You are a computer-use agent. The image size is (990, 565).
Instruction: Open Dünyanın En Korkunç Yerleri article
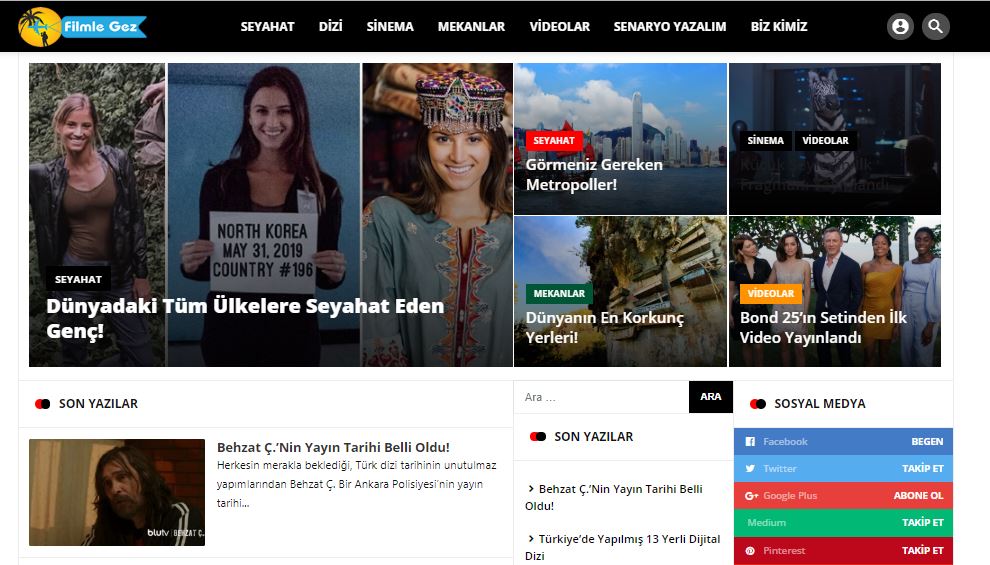pyautogui.click(x=604, y=328)
